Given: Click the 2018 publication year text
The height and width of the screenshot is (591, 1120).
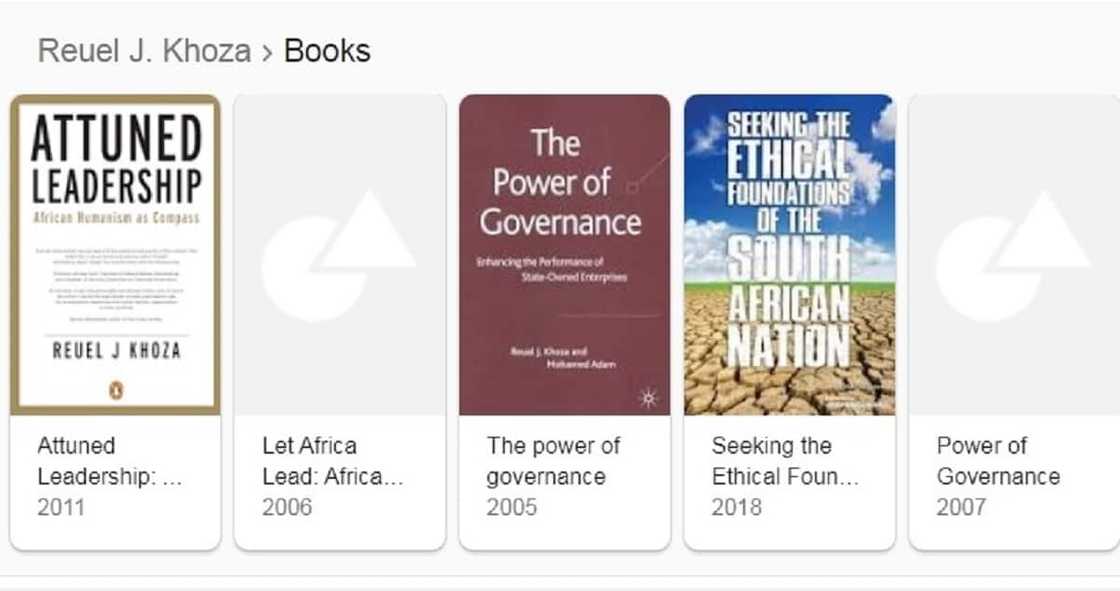Looking at the screenshot, I should tap(736, 508).
